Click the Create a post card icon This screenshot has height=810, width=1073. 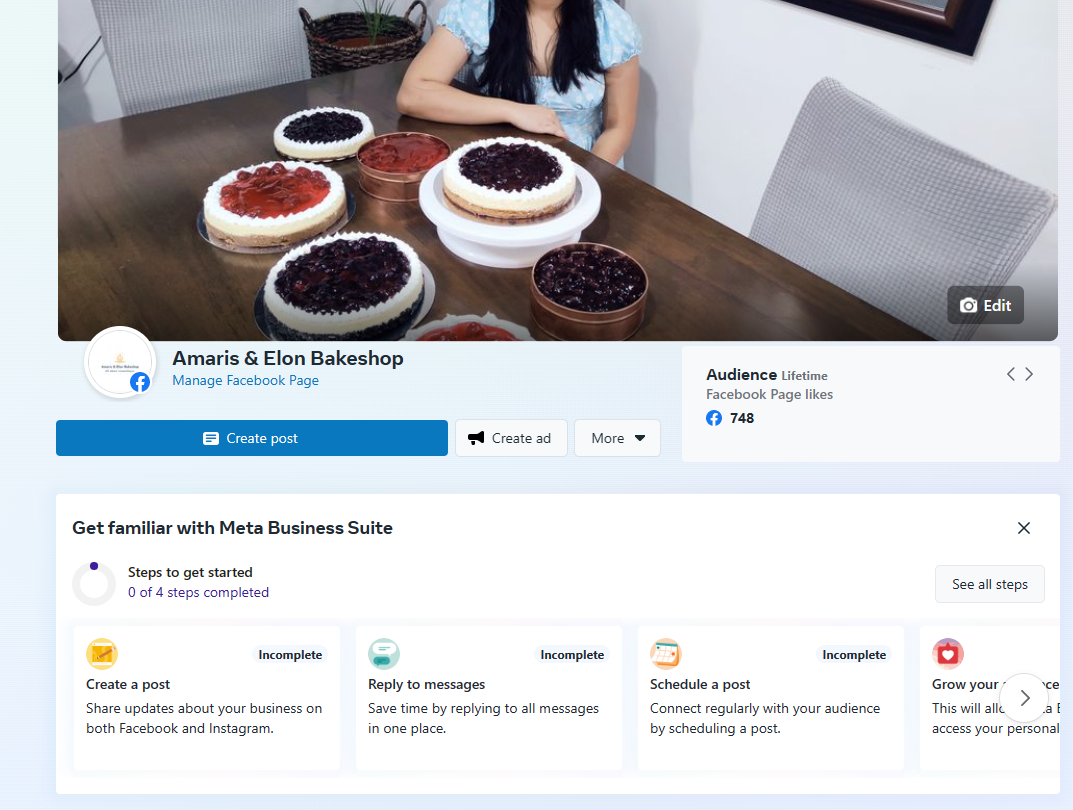tap(102, 654)
